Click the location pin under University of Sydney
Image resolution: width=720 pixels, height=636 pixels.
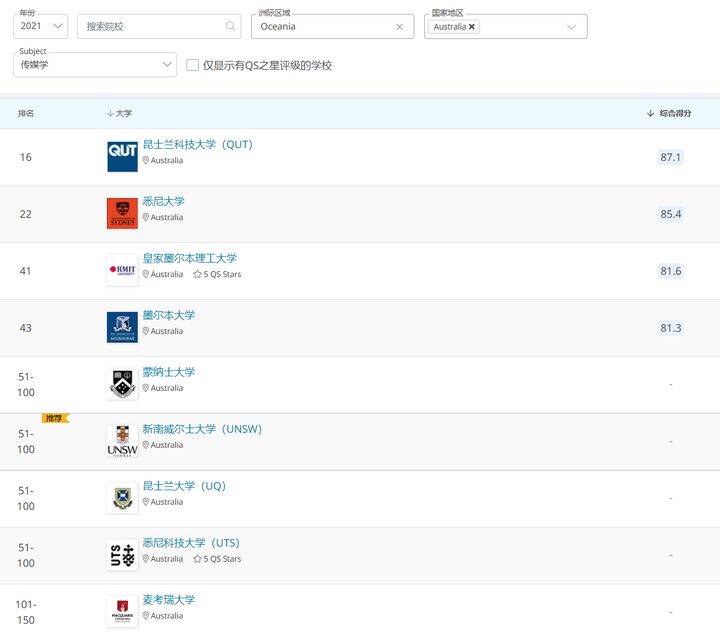pyautogui.click(x=146, y=217)
